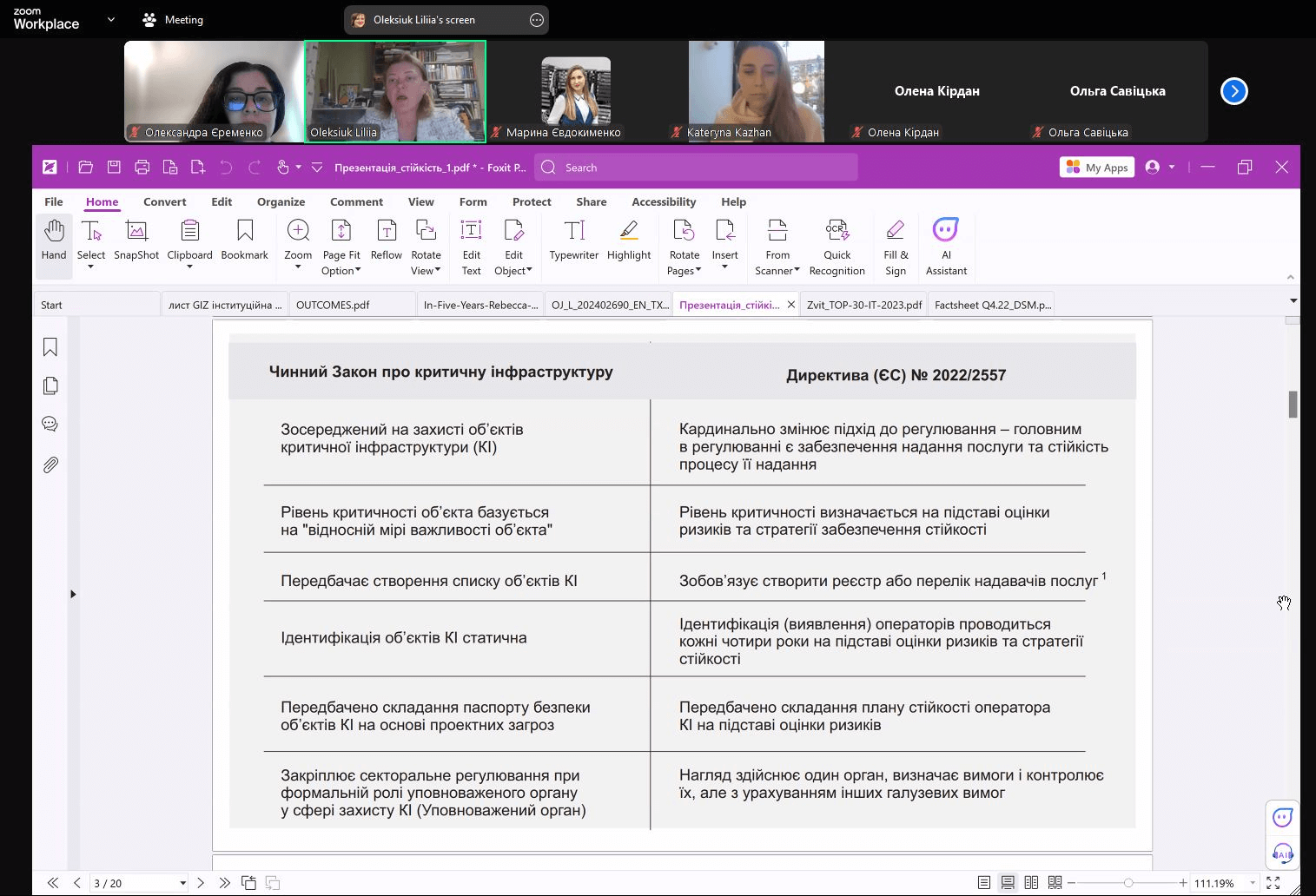
Task: Go to the next page arrow
Action: point(201,883)
